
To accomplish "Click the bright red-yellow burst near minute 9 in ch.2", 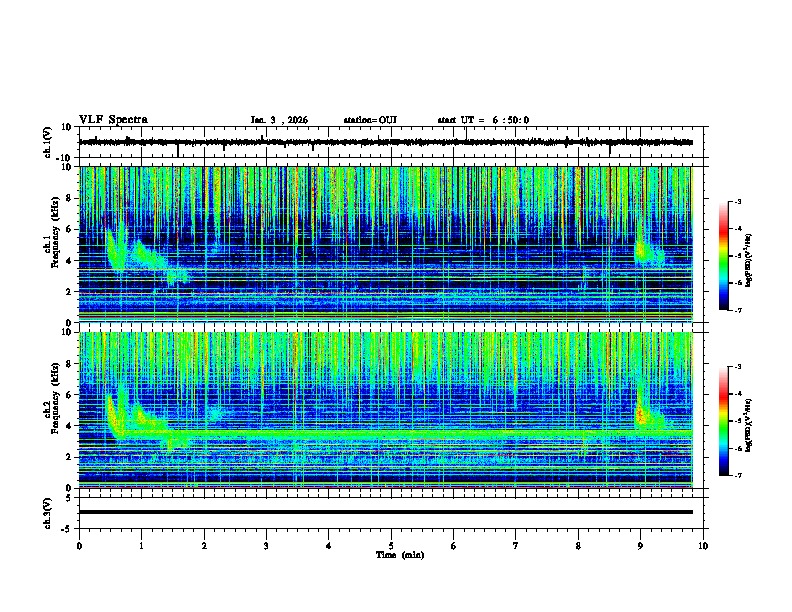I will pos(640,415).
